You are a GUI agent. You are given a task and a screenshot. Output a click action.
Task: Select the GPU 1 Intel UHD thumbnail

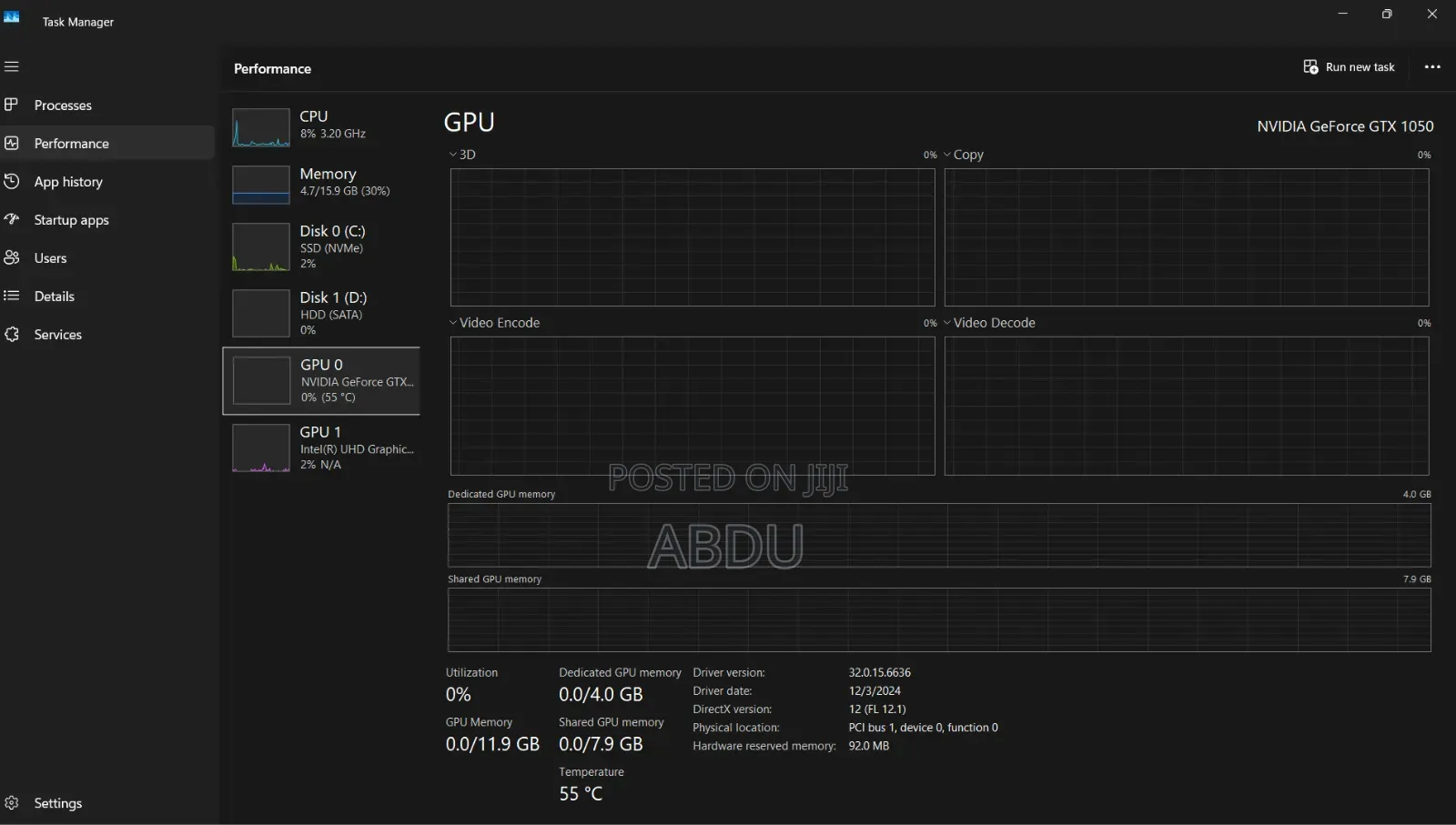point(261,448)
